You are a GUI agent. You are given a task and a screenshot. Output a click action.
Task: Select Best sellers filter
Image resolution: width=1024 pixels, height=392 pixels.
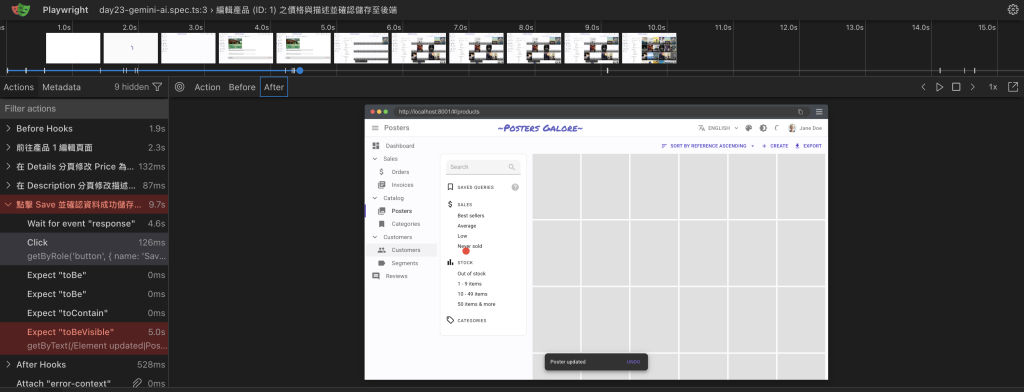(x=471, y=216)
